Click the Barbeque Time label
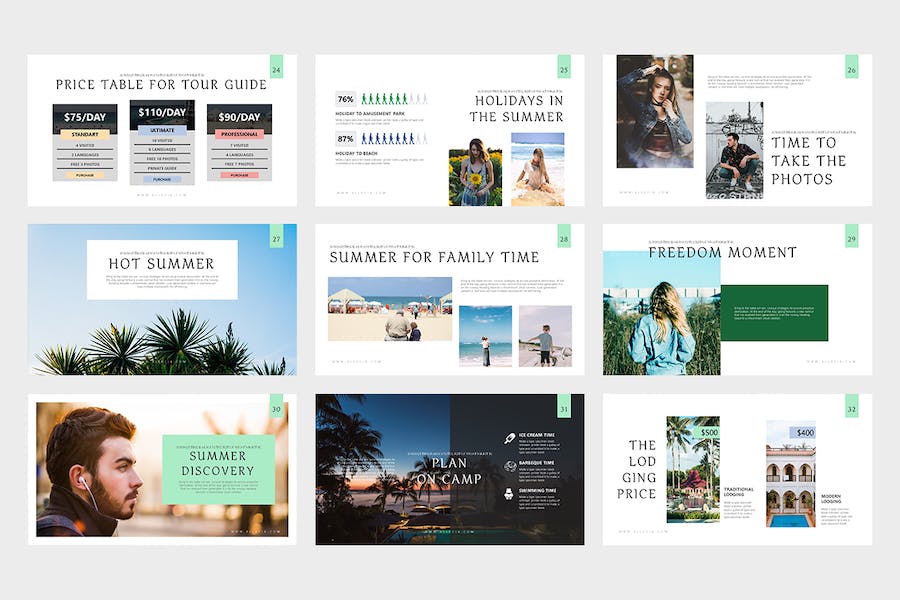This screenshot has height=600, width=900. [537, 462]
